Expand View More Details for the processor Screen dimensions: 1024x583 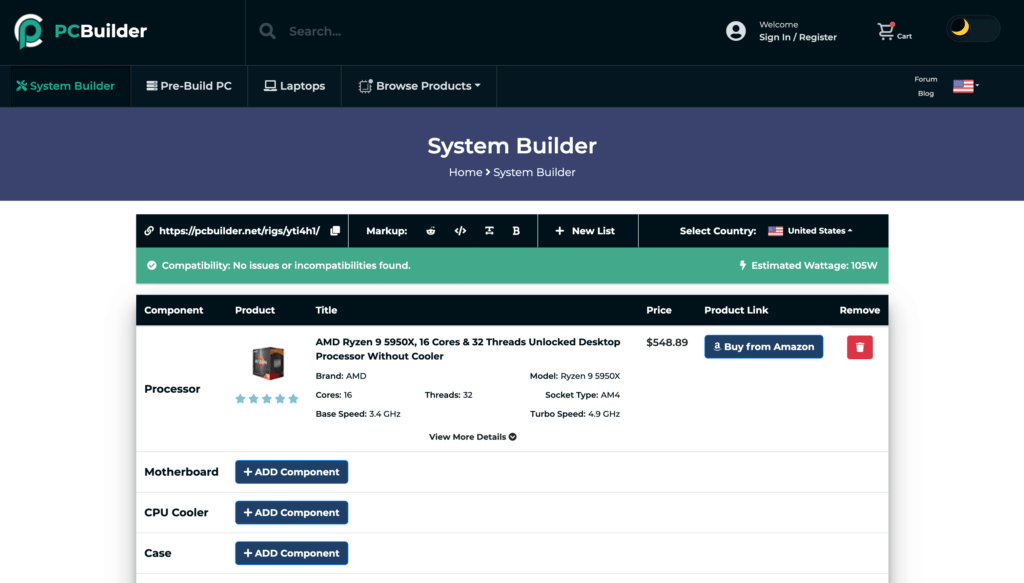tap(472, 436)
